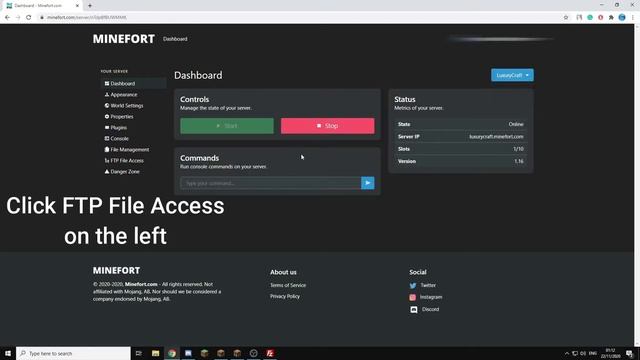Click the page vertical scrollbar

pos(637,186)
